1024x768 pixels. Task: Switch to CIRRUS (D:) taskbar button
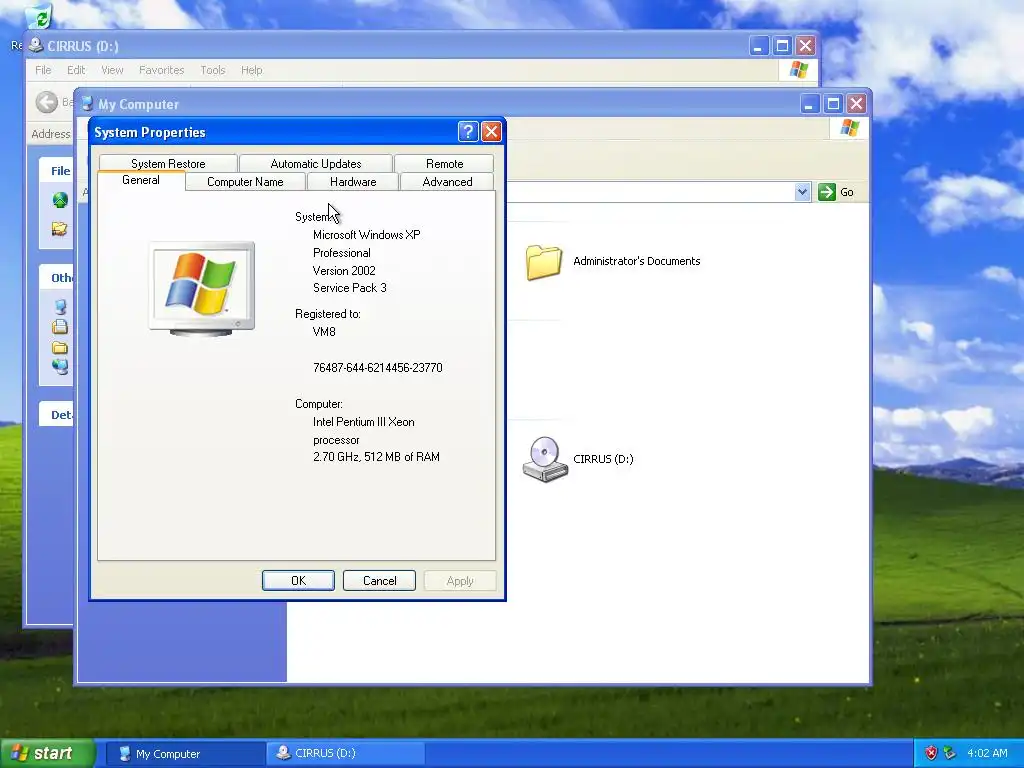346,754
